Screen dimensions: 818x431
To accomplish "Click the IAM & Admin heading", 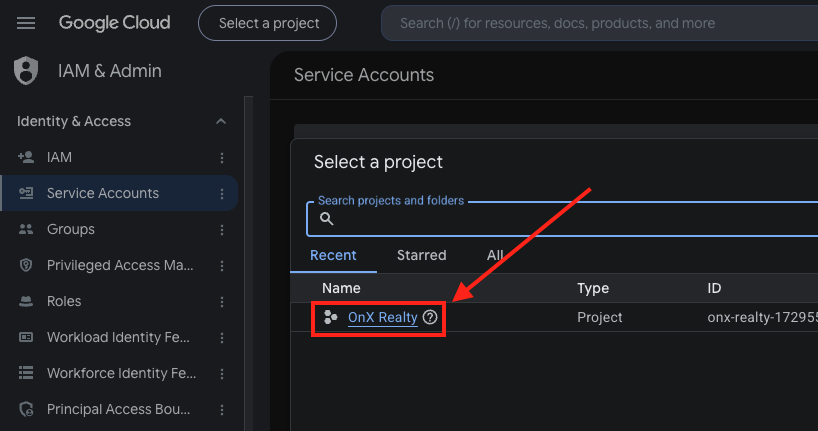I will tap(110, 70).
